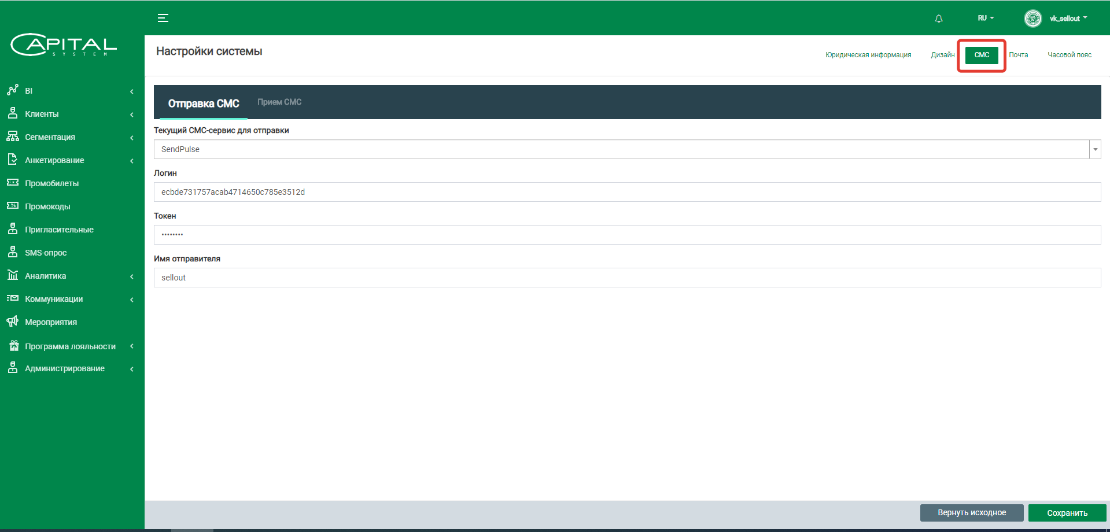1110x532 pixels.
Task: Click the Имя отправителя sellout field
Action: point(627,278)
